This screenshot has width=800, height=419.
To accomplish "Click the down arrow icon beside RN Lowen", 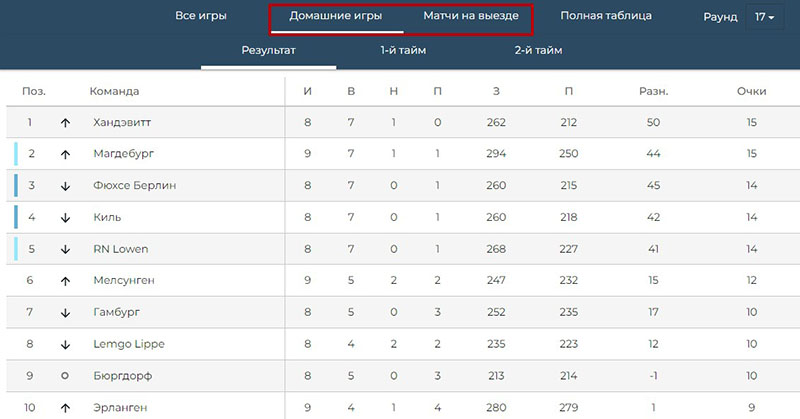I will click(65, 250).
